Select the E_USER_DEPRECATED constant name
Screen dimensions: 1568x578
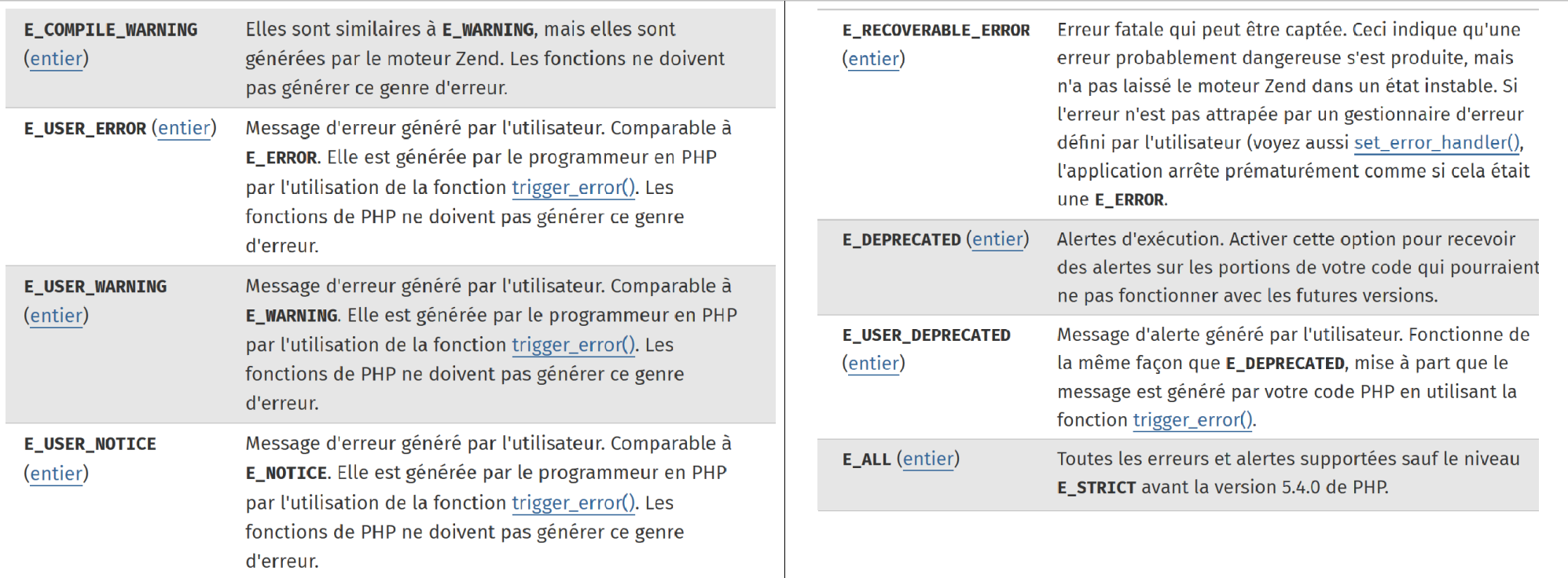coord(926,335)
